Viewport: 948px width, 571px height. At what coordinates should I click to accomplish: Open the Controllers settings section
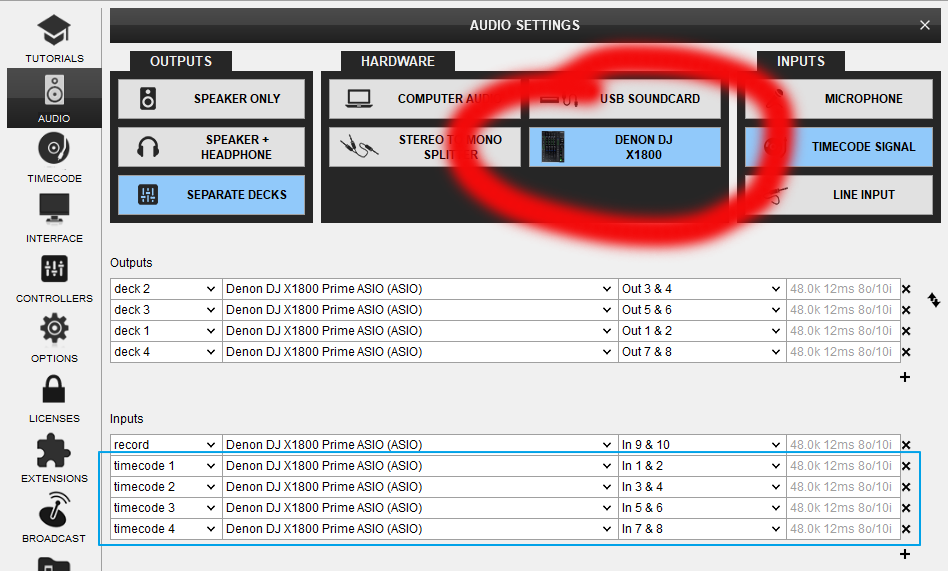[x=54, y=278]
